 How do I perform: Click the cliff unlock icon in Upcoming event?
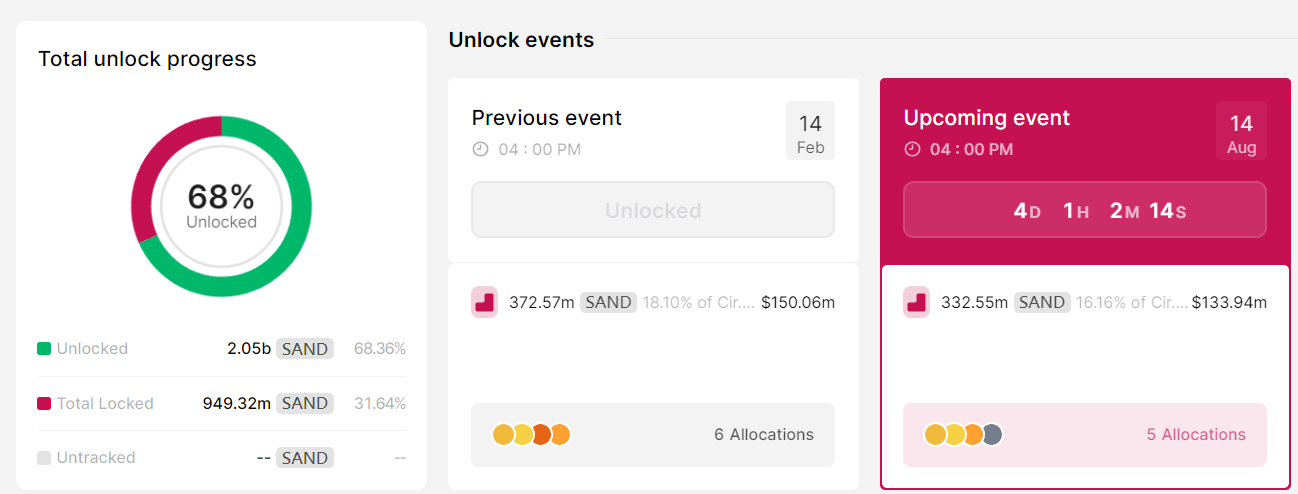pyautogui.click(x=916, y=302)
